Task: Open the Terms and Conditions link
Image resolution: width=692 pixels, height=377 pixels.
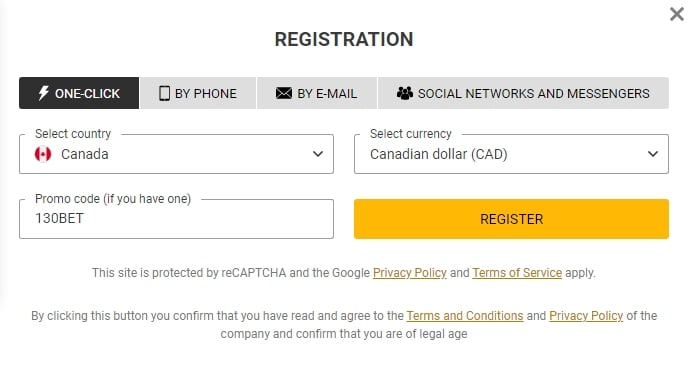Action: [465, 316]
